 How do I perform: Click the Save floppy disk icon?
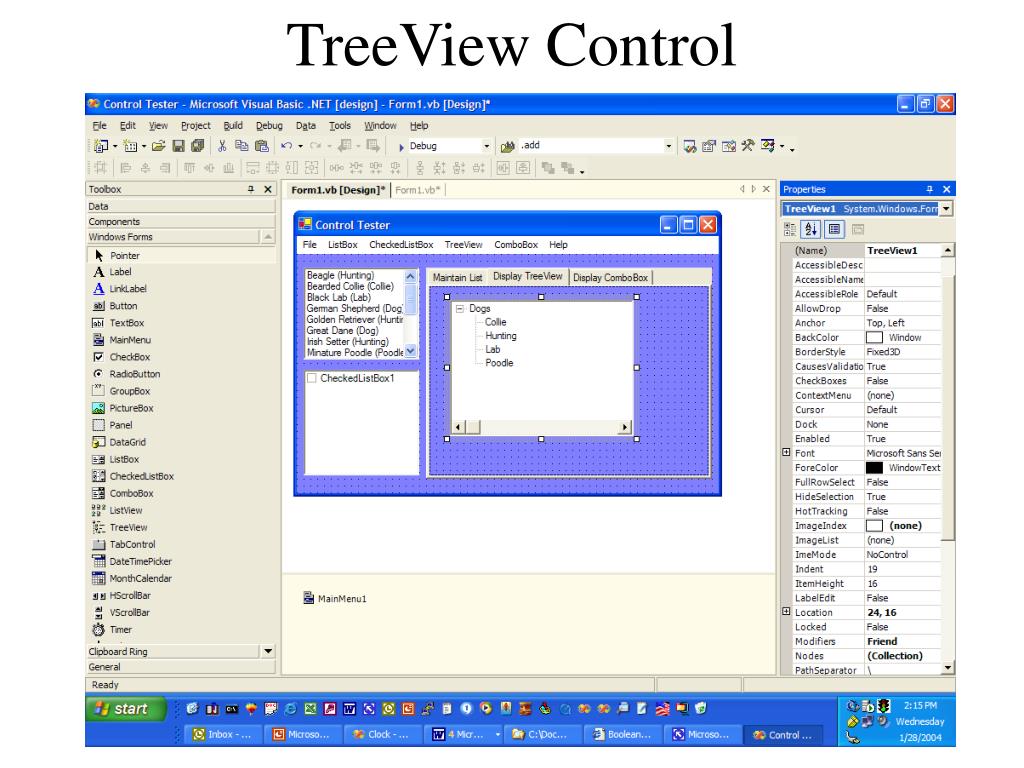(178, 146)
